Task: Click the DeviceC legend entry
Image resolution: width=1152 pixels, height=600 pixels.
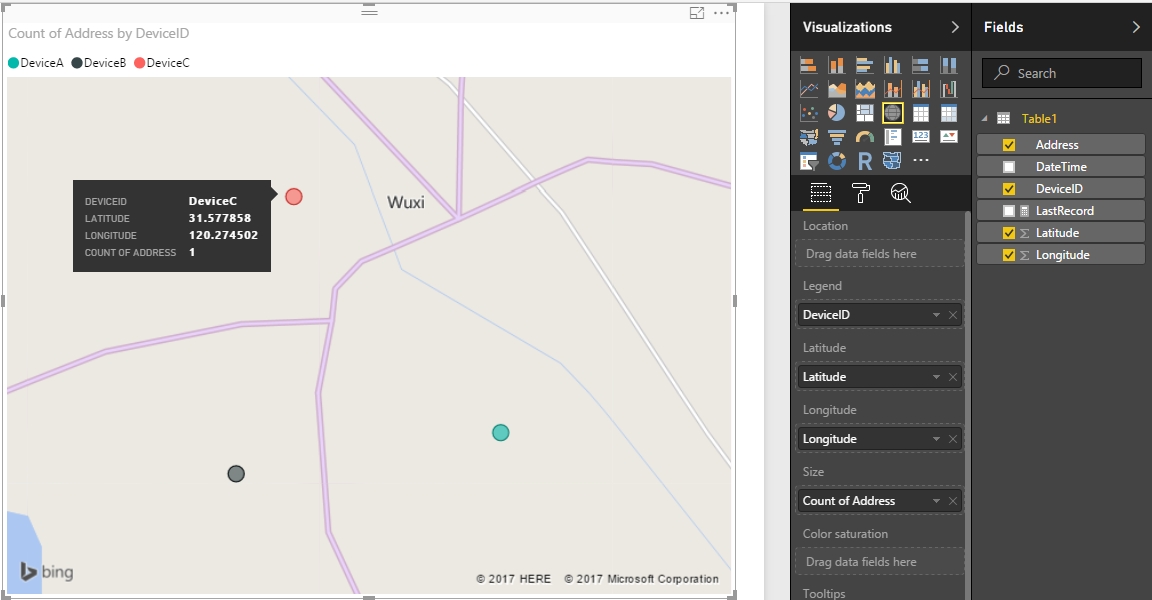Action: point(162,63)
